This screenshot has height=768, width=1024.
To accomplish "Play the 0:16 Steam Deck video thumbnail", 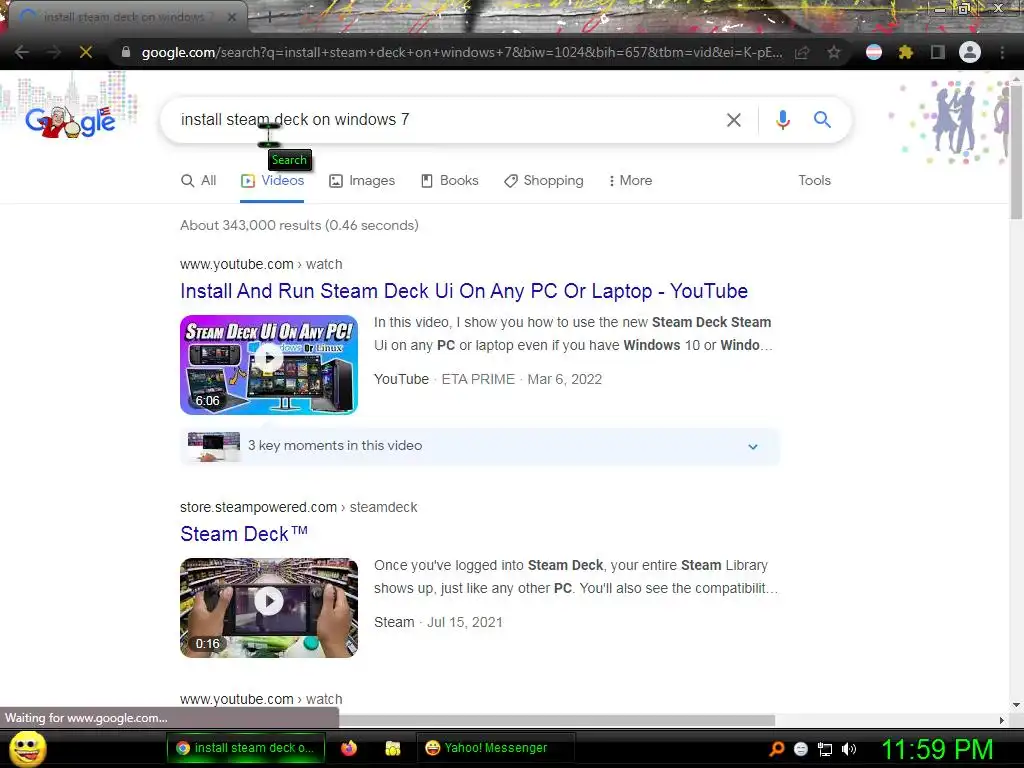I will point(269,608).
